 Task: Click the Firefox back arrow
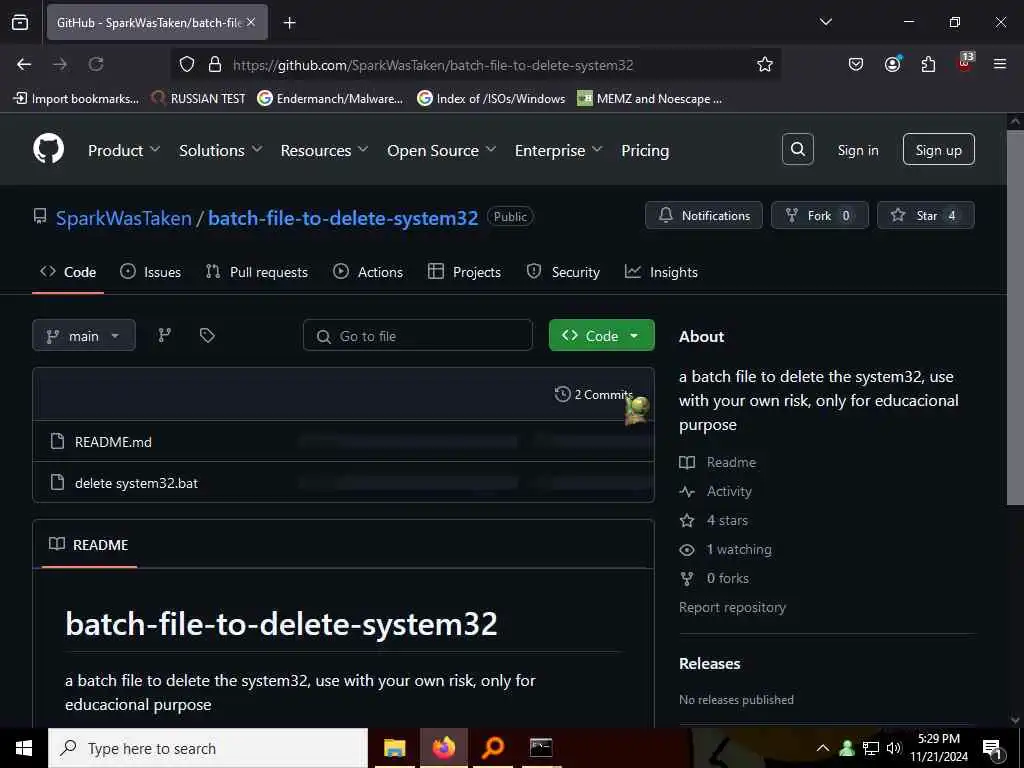(x=24, y=64)
